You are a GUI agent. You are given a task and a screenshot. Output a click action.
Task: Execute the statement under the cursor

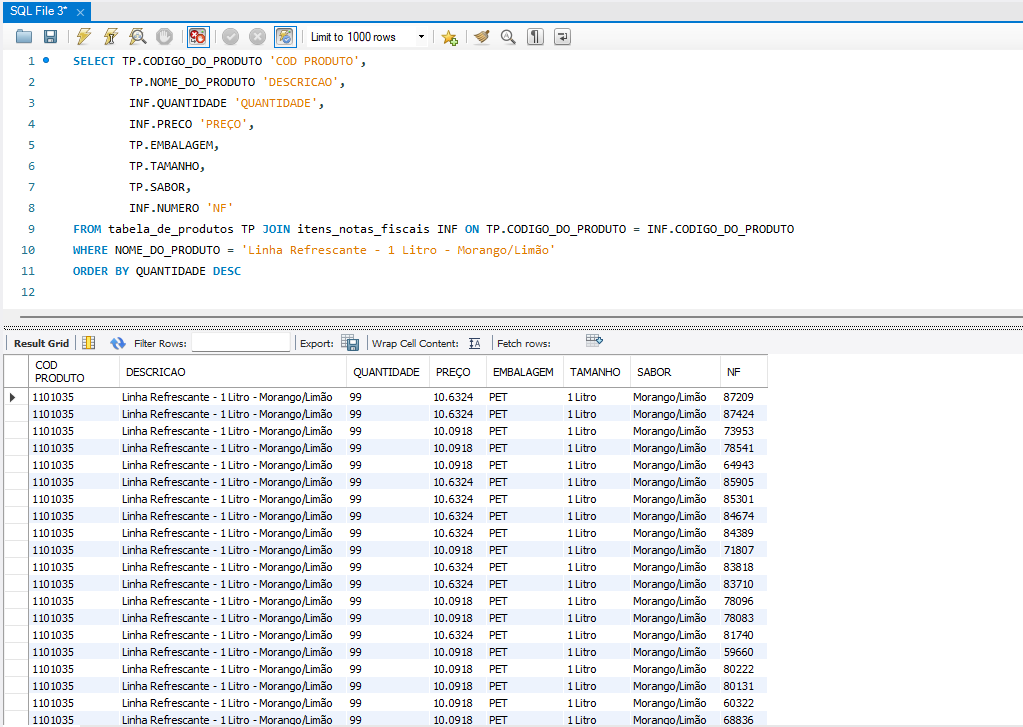point(111,37)
